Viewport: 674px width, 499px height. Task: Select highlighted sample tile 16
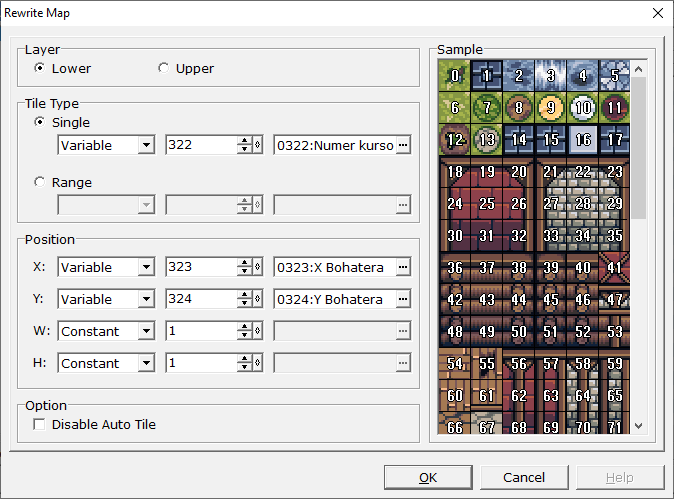(x=582, y=140)
